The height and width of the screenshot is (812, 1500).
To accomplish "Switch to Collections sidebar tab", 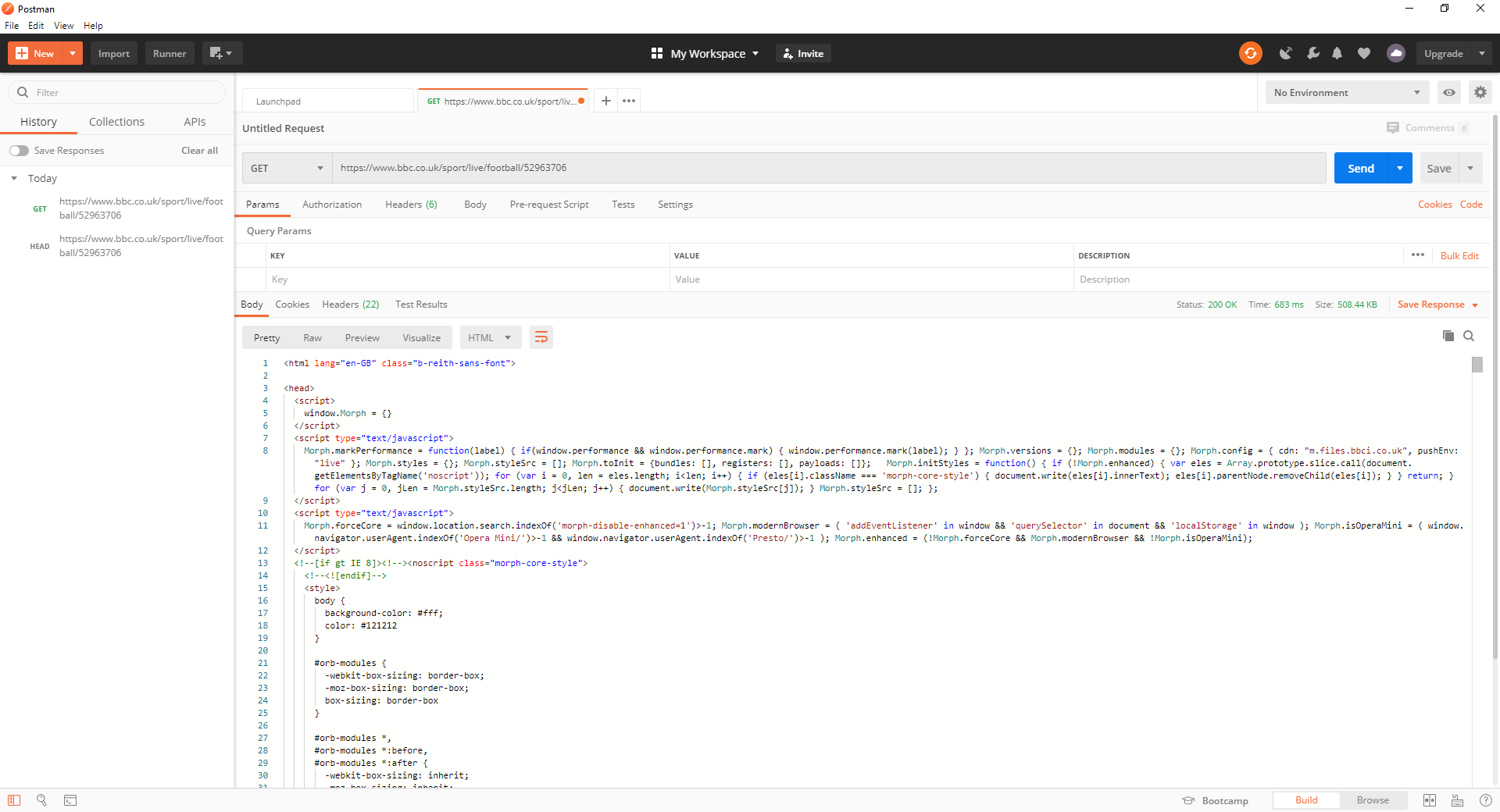I will point(116,122).
